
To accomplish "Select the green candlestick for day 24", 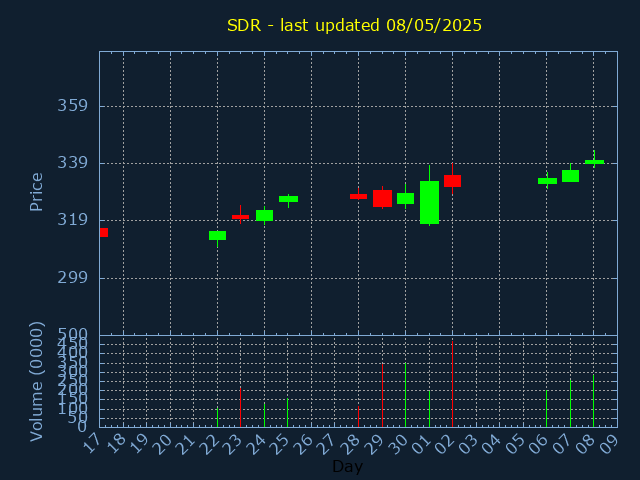I will pyautogui.click(x=264, y=216).
